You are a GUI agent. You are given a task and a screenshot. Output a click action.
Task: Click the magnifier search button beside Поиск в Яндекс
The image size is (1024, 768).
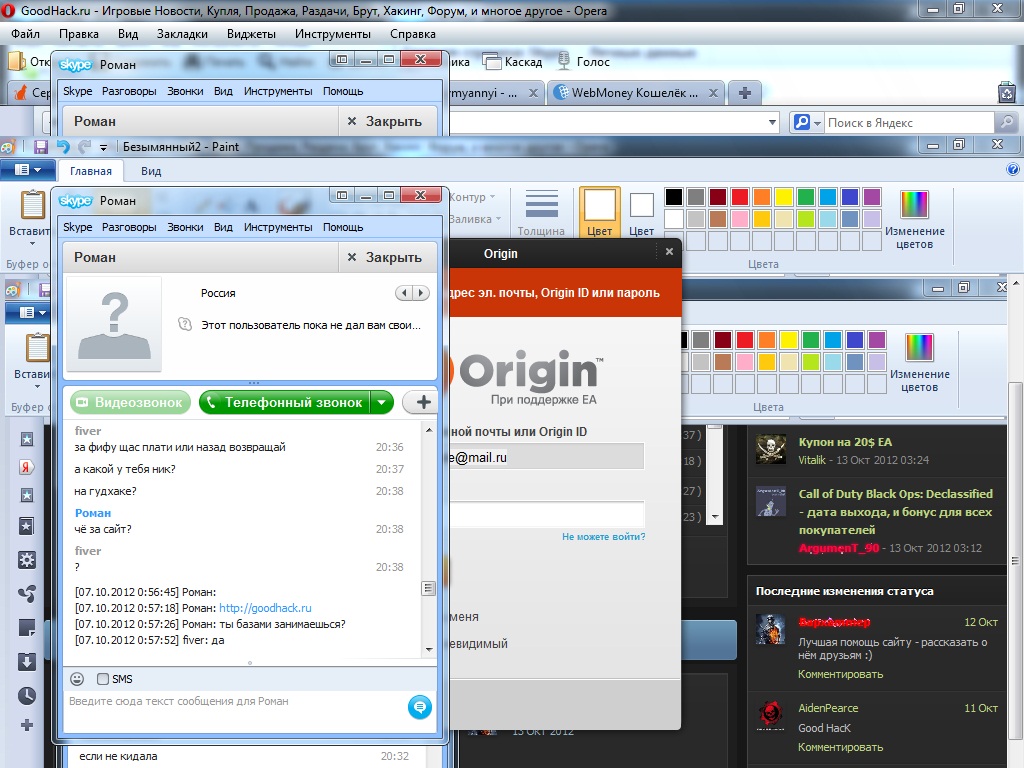pos(1007,122)
